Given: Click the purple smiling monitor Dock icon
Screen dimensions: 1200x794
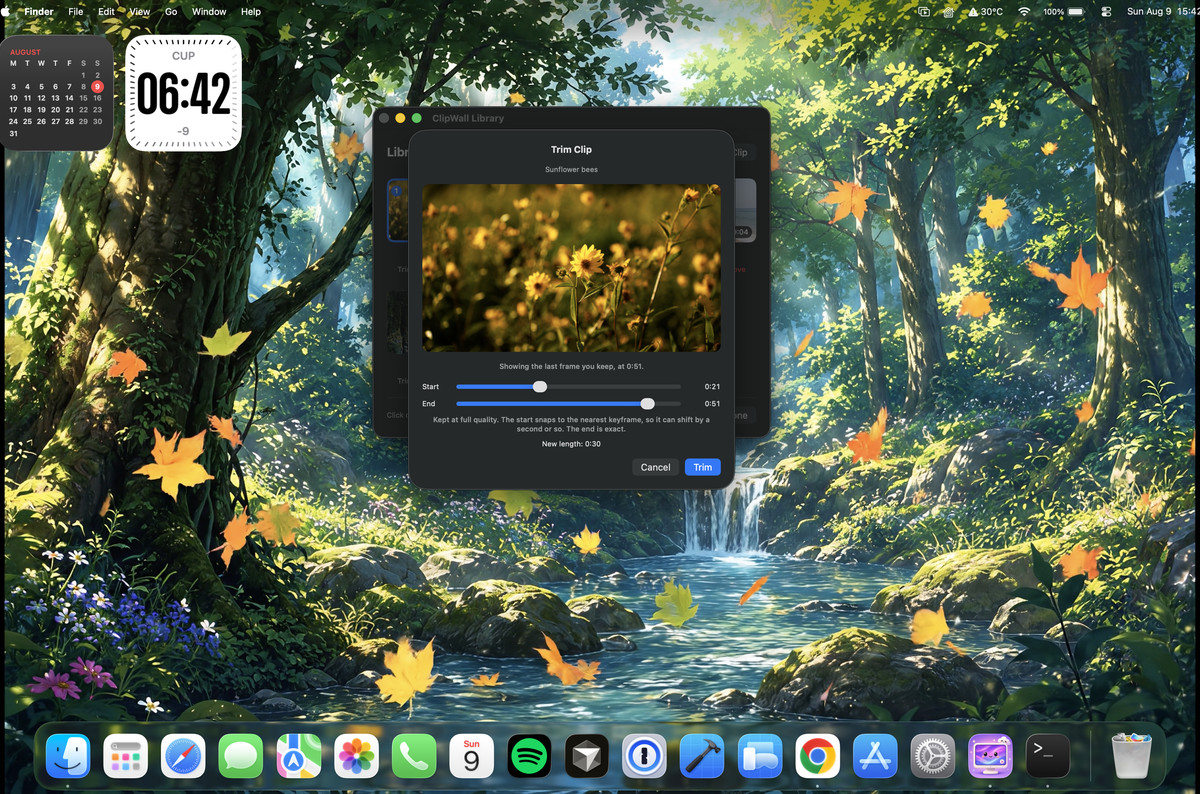Looking at the screenshot, I should tap(990, 756).
